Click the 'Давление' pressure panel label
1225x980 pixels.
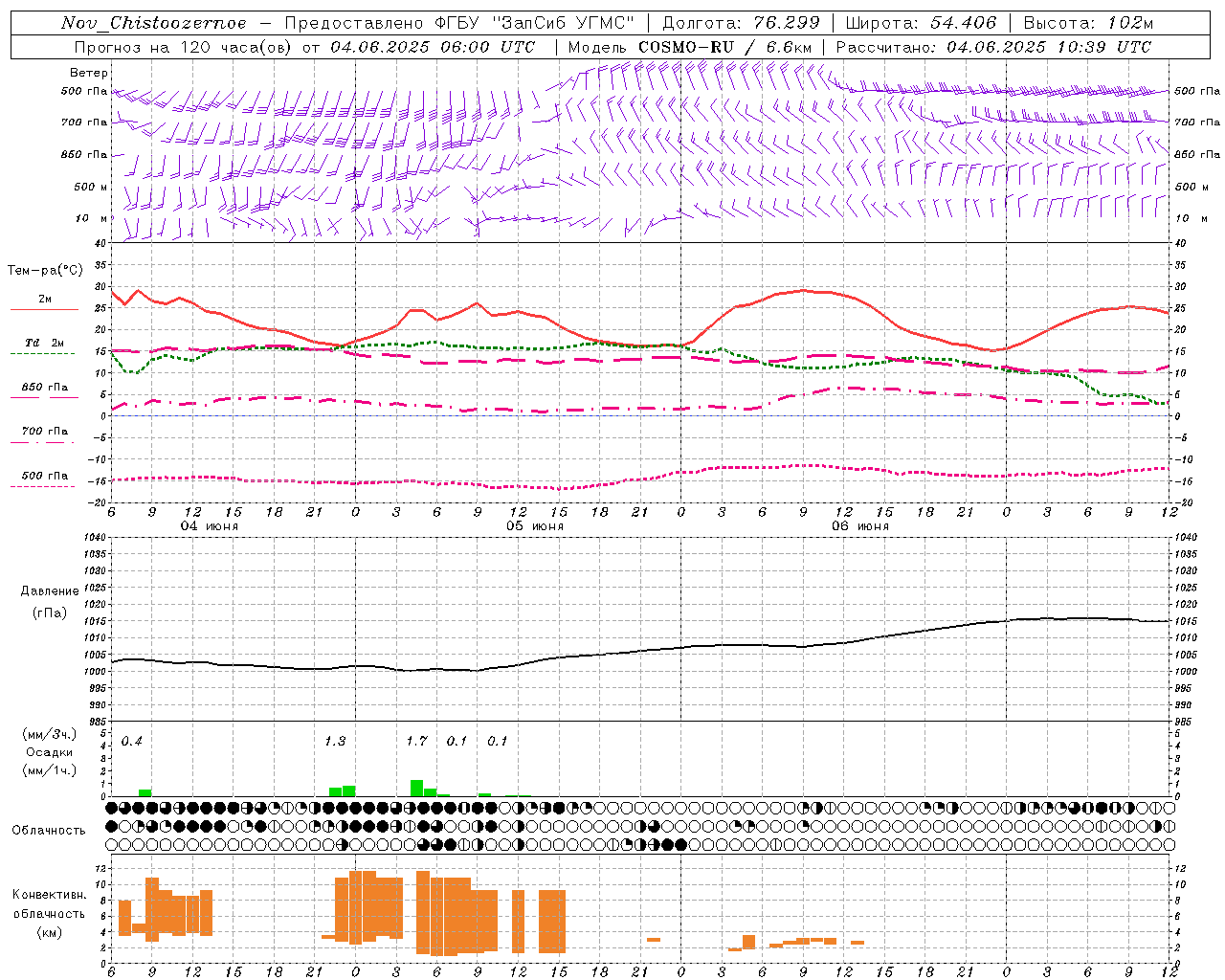tap(50, 591)
